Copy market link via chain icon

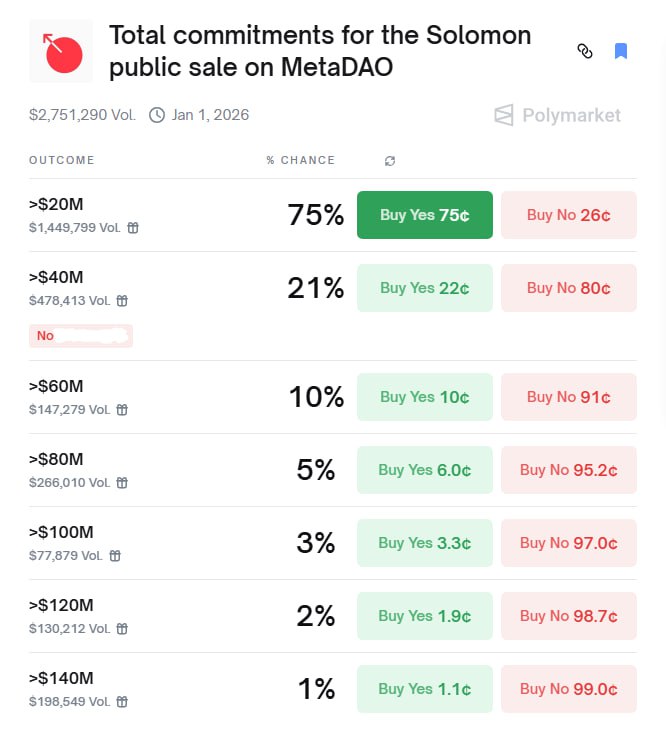pos(585,51)
